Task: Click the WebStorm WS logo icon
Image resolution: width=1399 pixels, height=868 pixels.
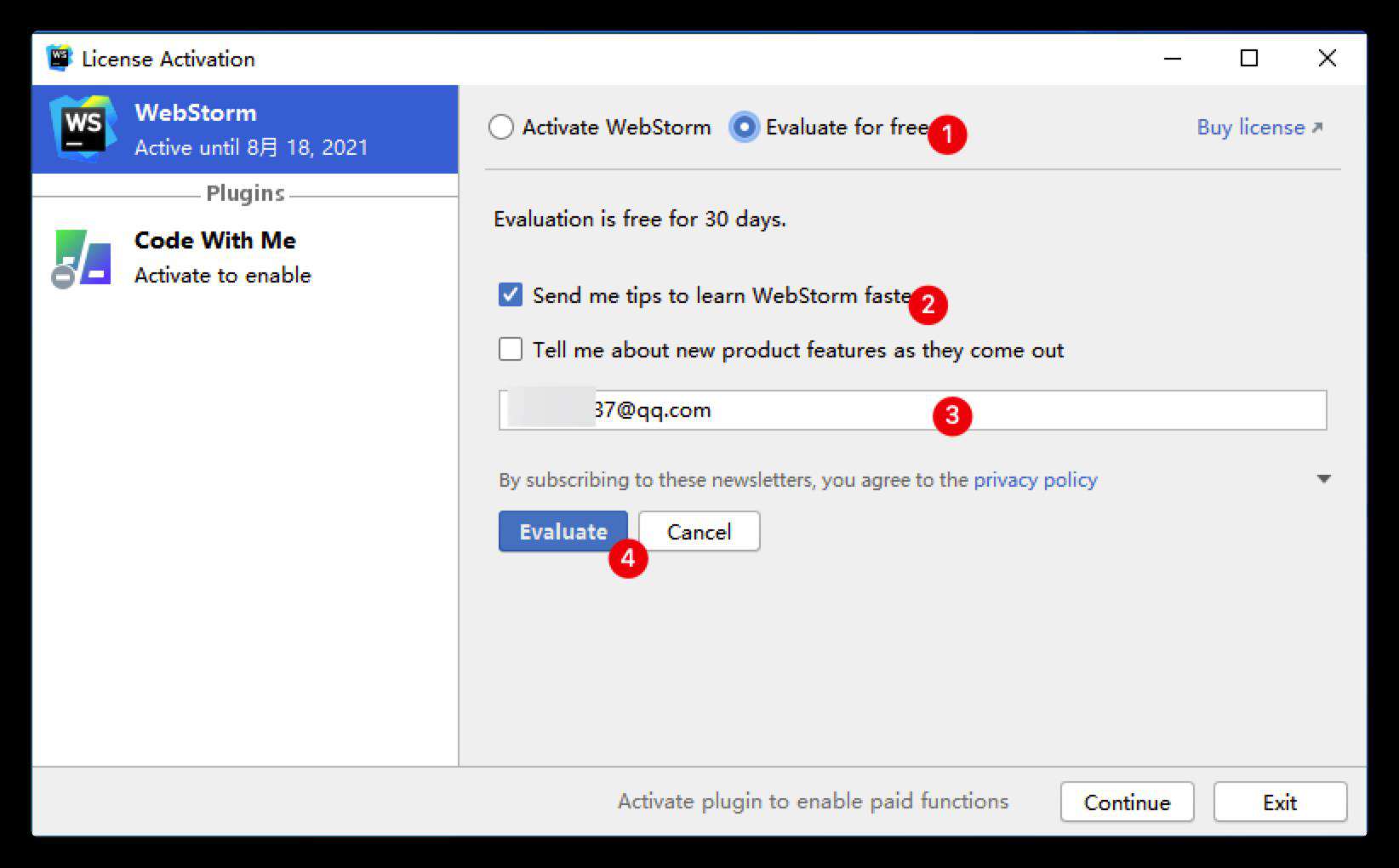Action: click(x=83, y=128)
